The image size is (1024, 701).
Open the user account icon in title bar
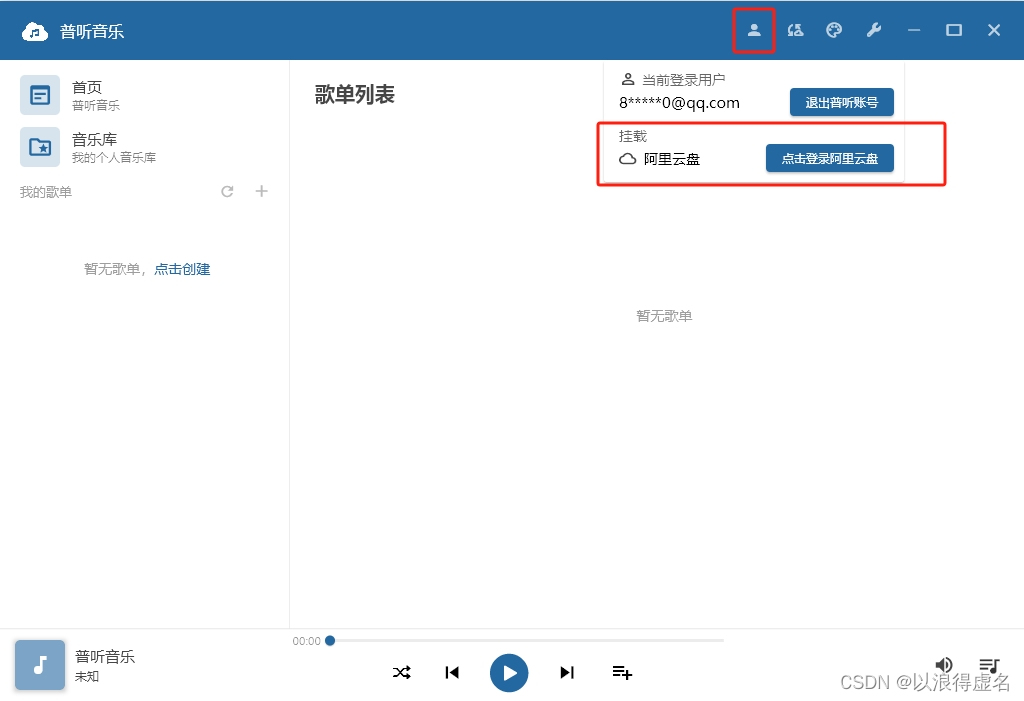click(x=754, y=30)
